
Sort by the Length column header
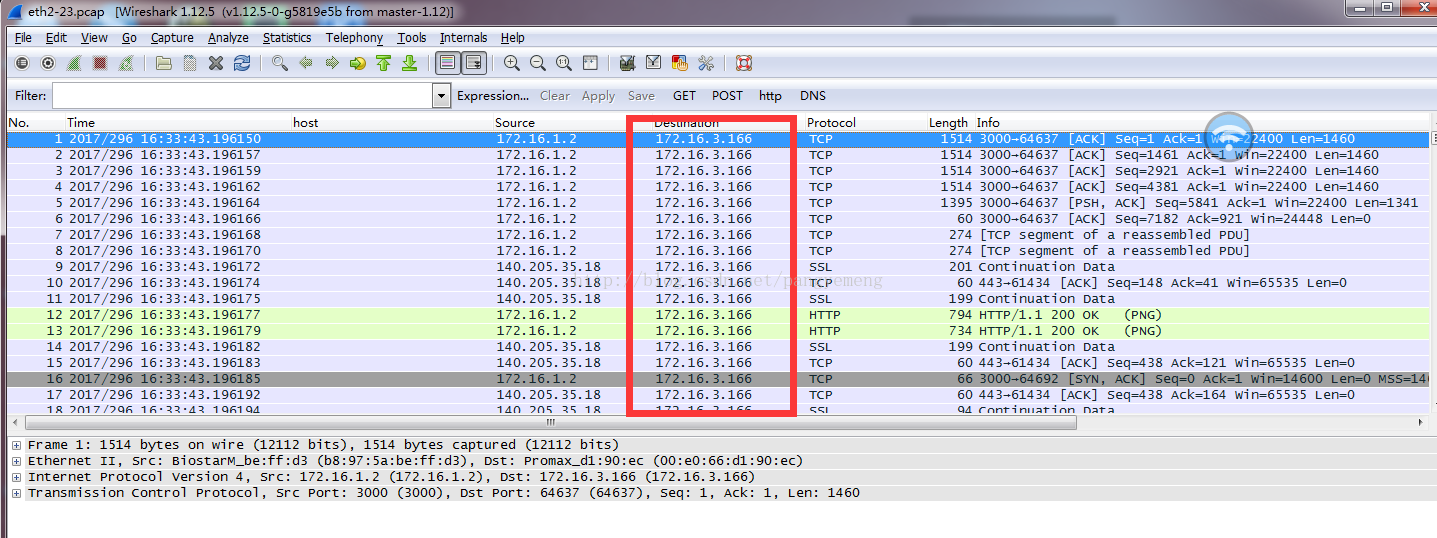coord(949,123)
